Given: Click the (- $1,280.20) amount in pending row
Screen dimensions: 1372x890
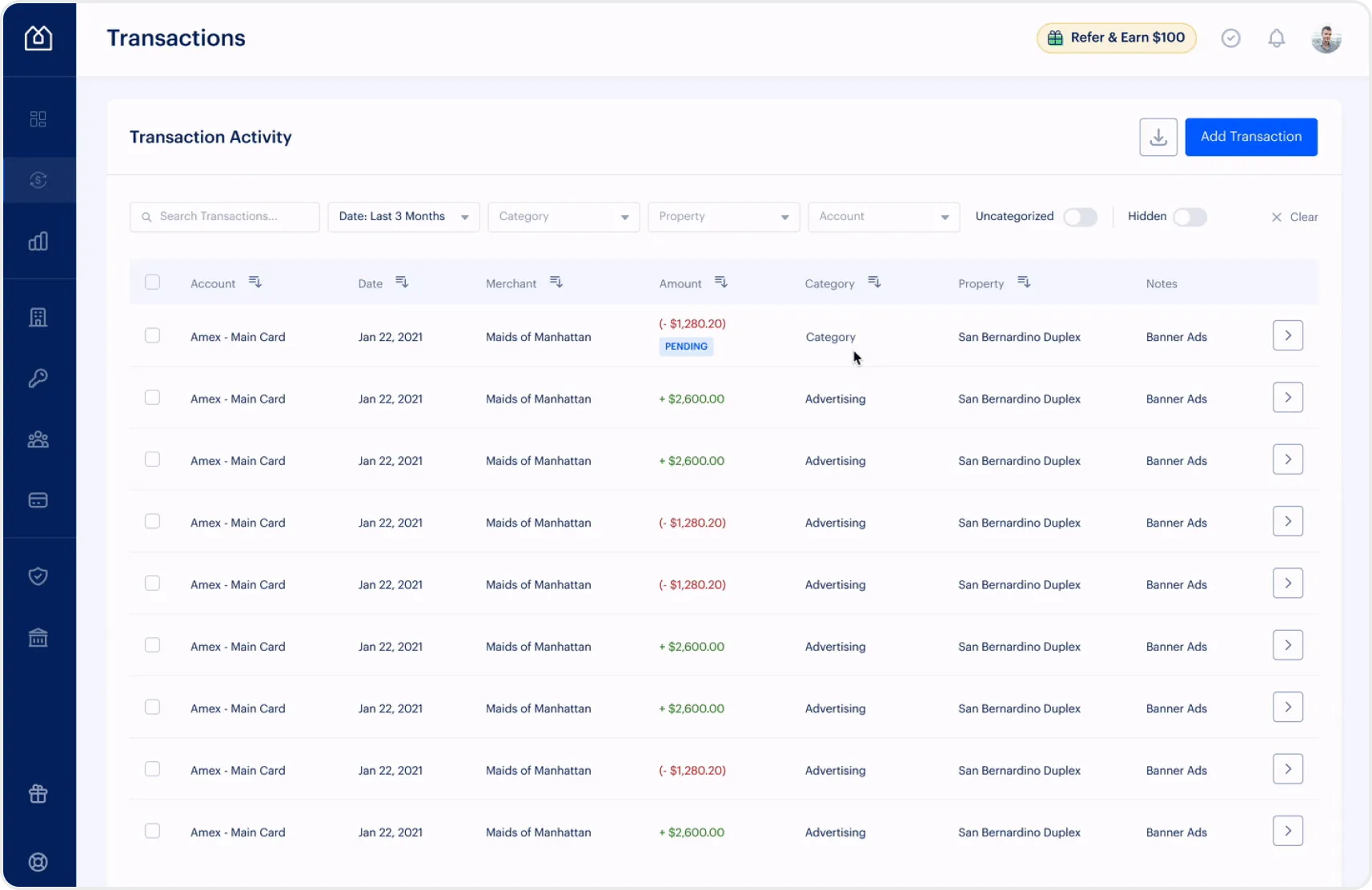Looking at the screenshot, I should (692, 323).
